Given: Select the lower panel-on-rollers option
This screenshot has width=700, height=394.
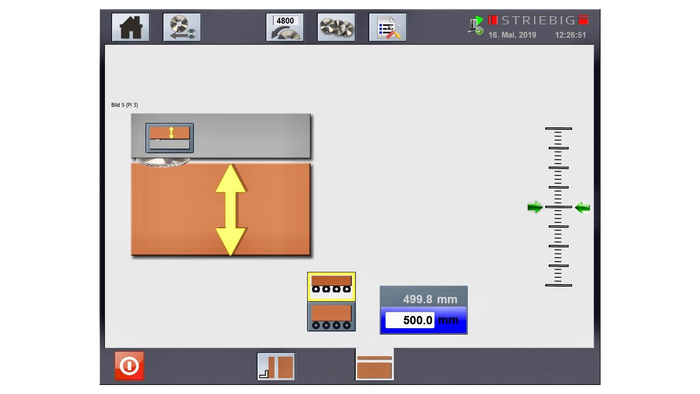Looking at the screenshot, I should [331, 316].
